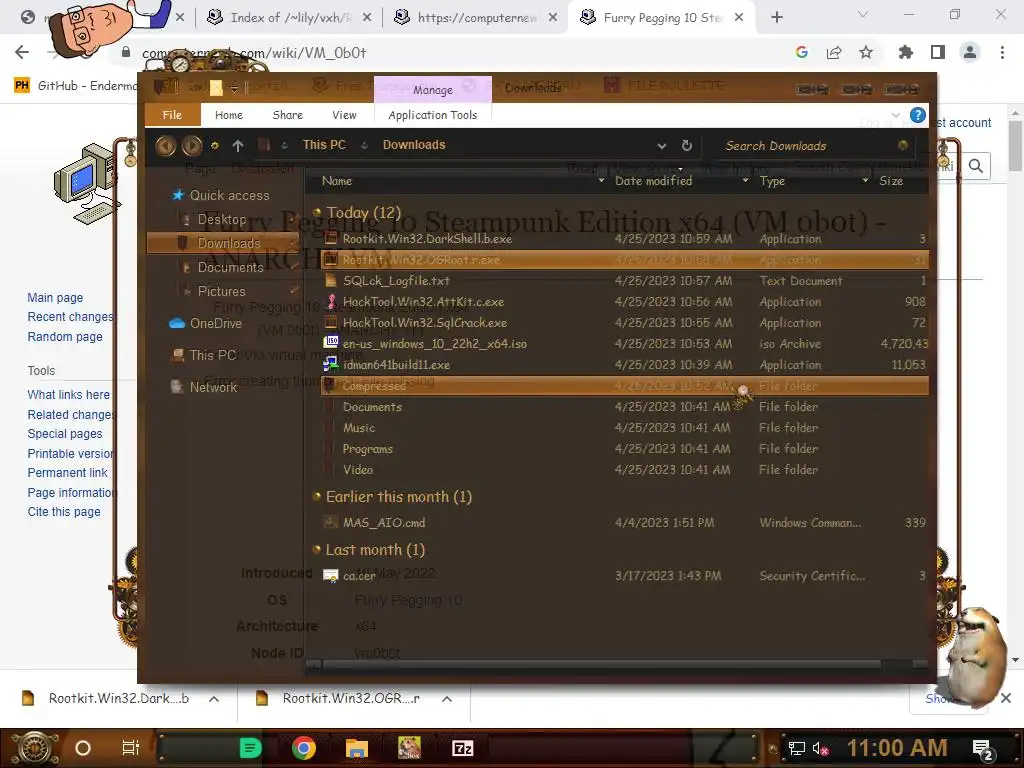Click the network icon in system tray
Image resolution: width=1024 pixels, height=768 pixels.
(x=797, y=748)
